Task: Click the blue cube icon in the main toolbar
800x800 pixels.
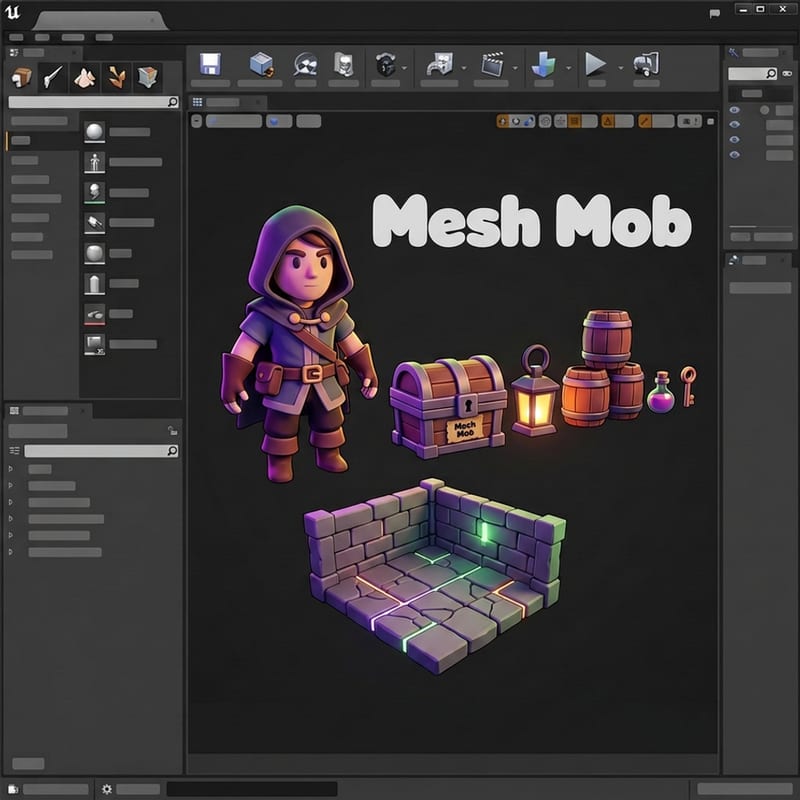Action: (262, 65)
